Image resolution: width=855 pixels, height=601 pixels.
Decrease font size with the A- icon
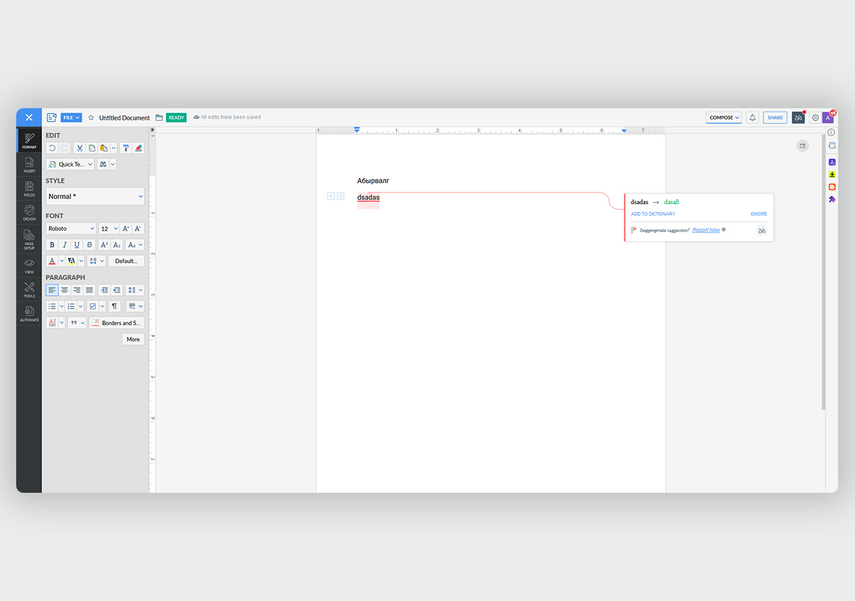[138, 229]
